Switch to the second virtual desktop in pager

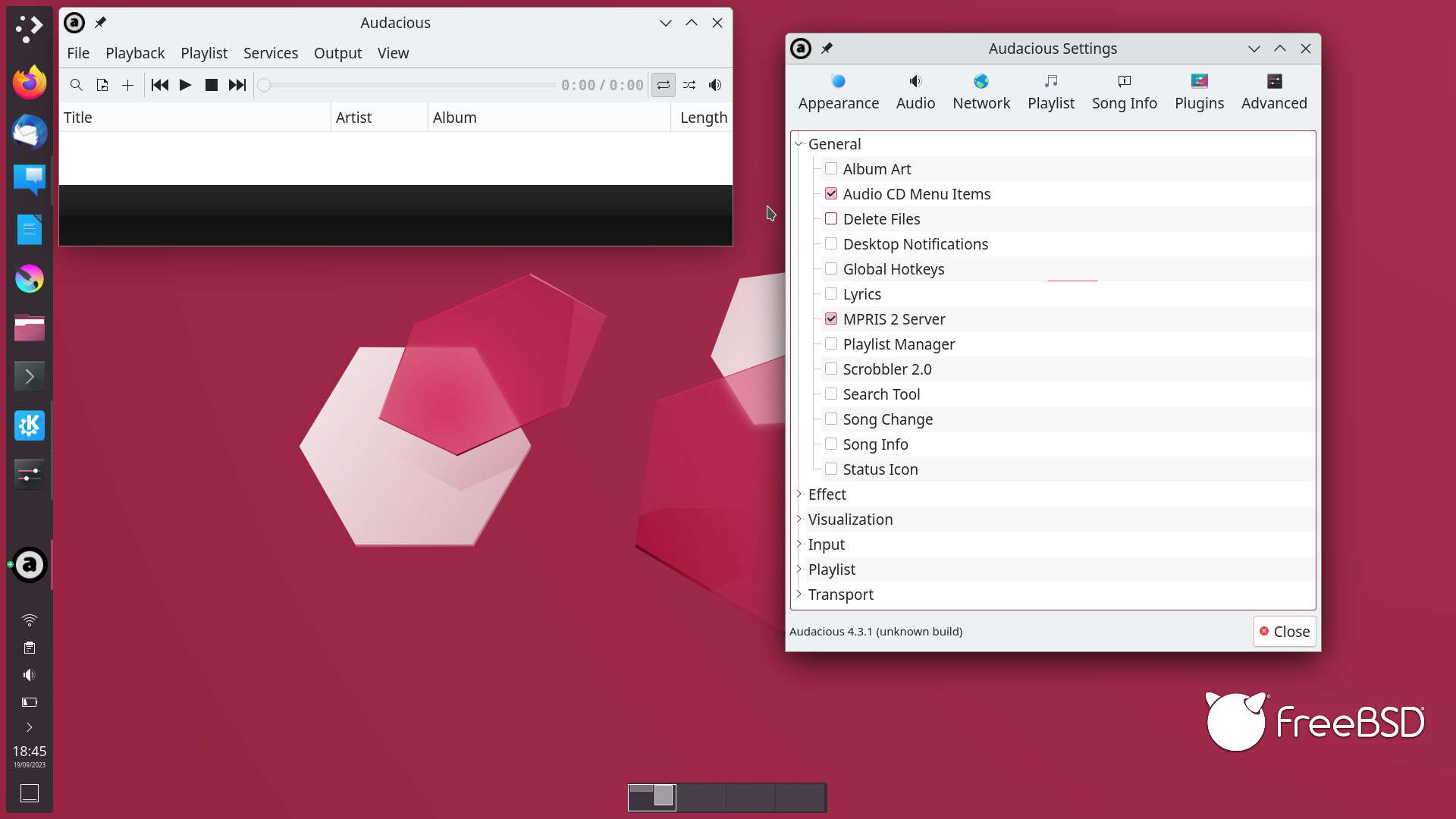click(701, 798)
